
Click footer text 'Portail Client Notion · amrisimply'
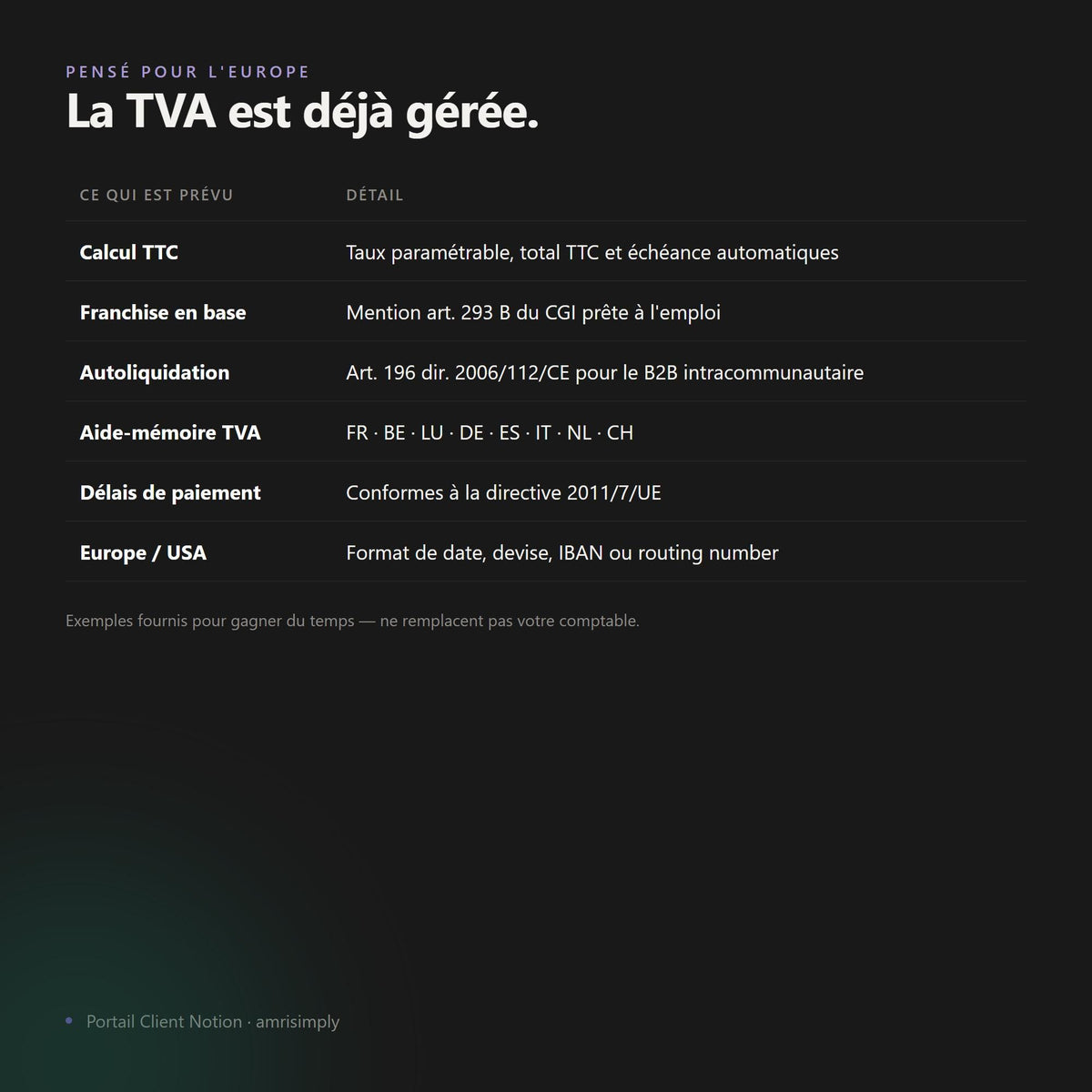click(213, 1021)
